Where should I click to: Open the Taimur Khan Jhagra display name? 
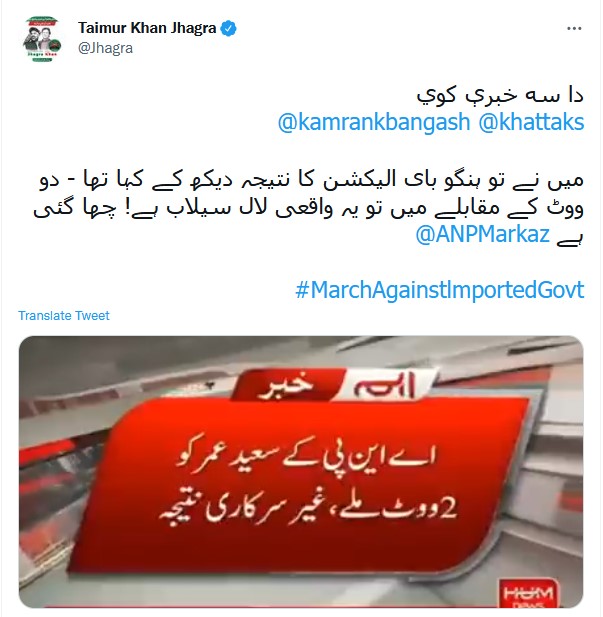pyautogui.click(x=147, y=28)
